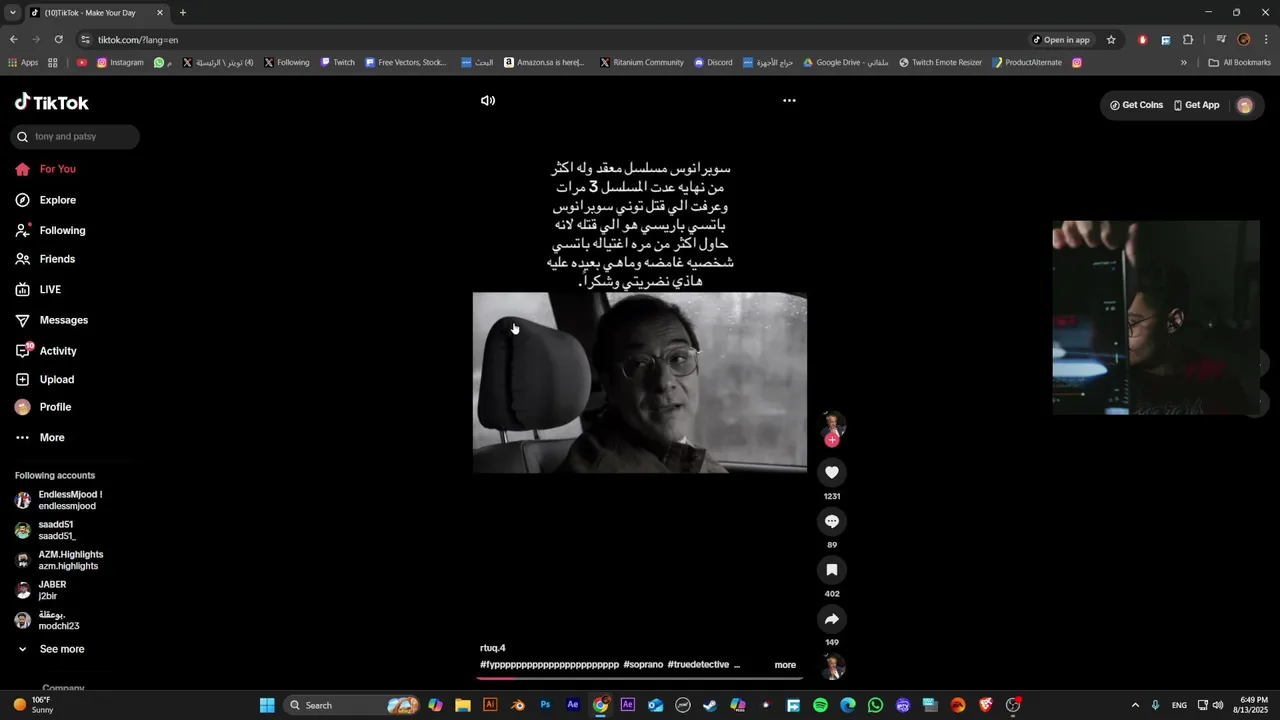1280x720 pixels.
Task: Open the Apps bookmark shortcut
Action: [23, 62]
